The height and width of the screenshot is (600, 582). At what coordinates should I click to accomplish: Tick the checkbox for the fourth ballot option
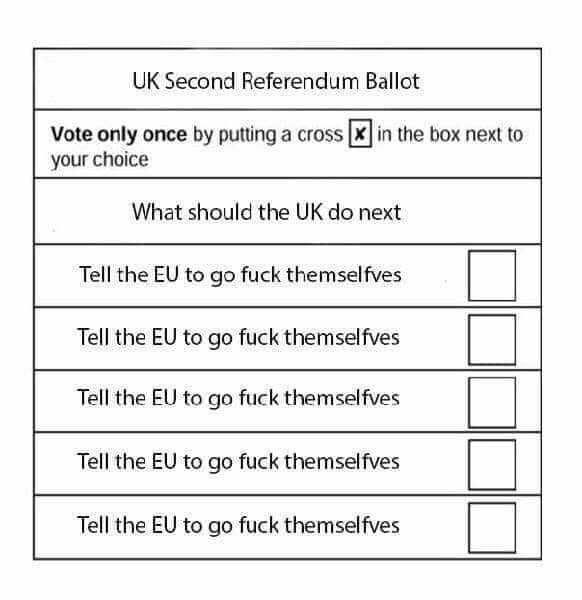(492, 465)
